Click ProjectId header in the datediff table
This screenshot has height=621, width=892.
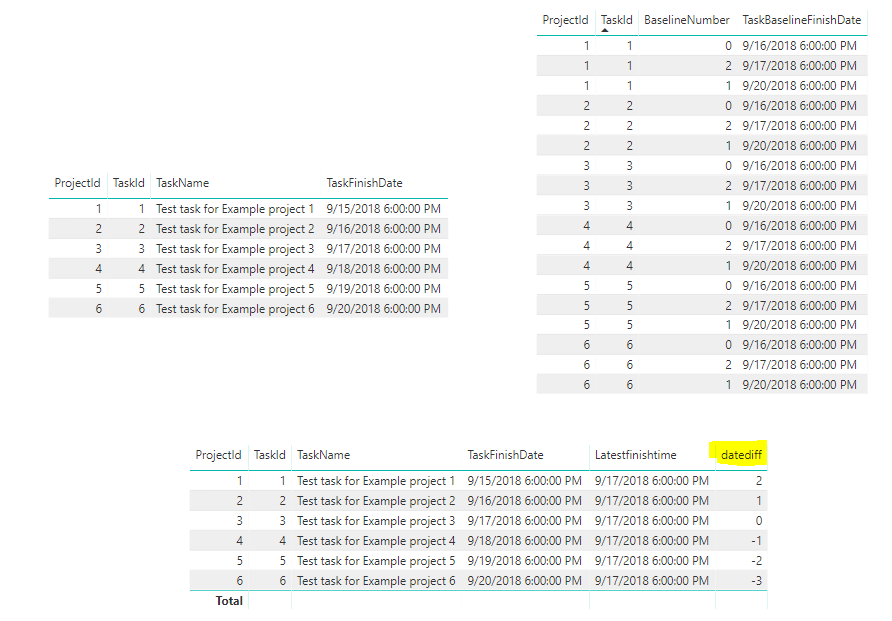[218, 455]
